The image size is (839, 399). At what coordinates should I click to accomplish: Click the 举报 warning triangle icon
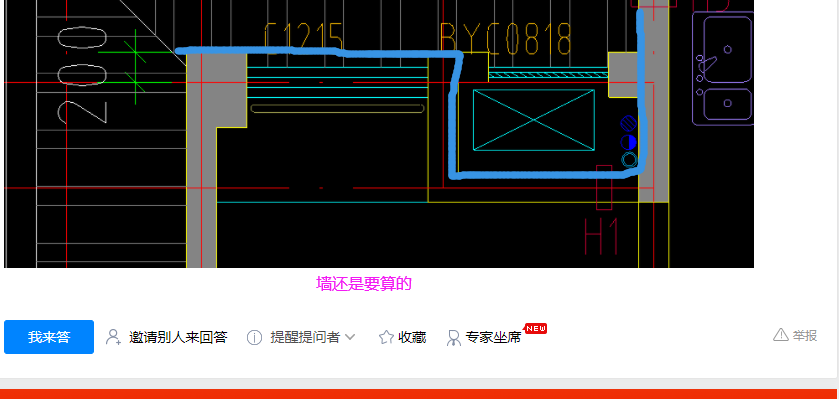(781, 335)
